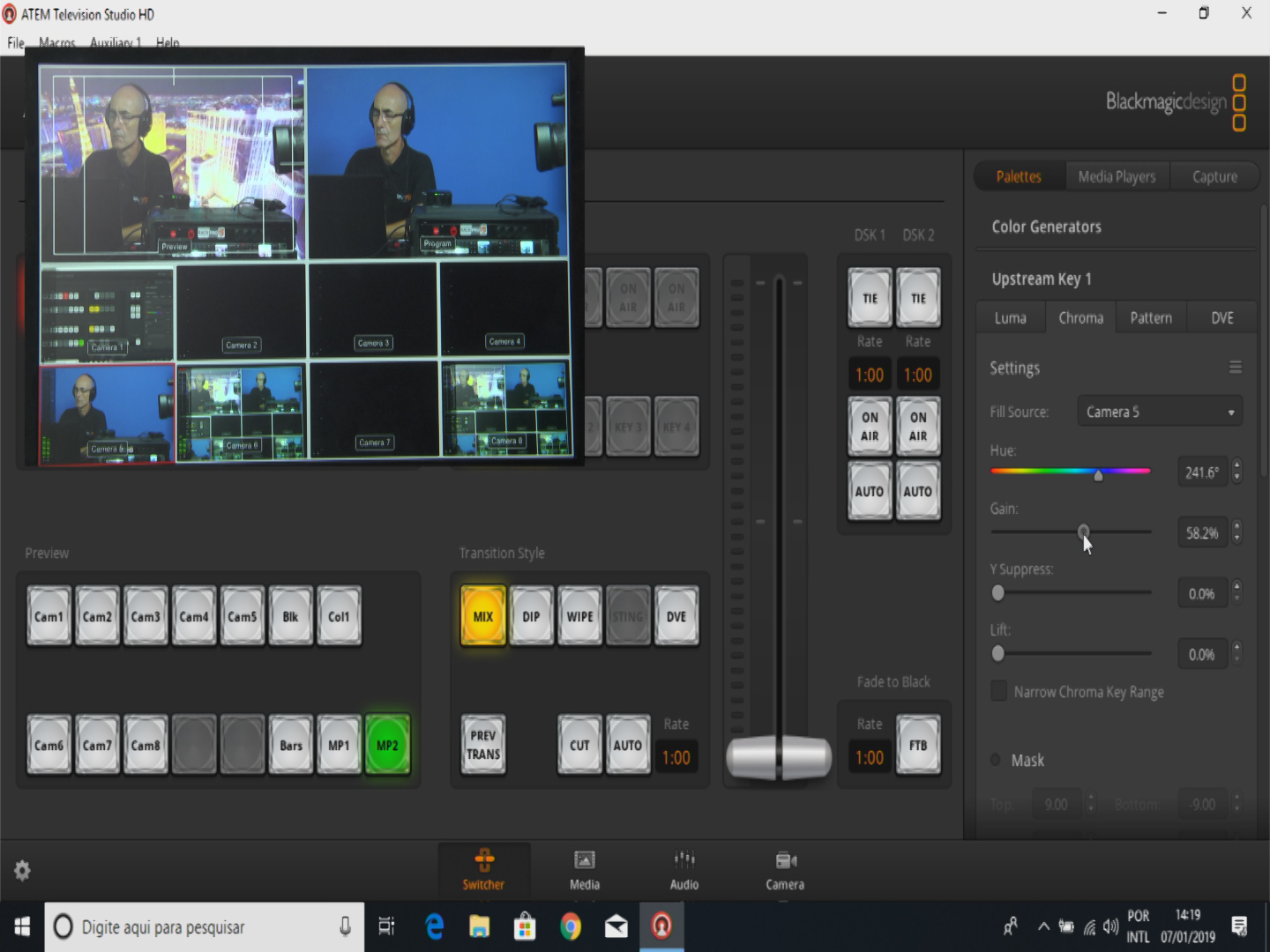
Task: Select the Palettes tab
Action: [1019, 176]
